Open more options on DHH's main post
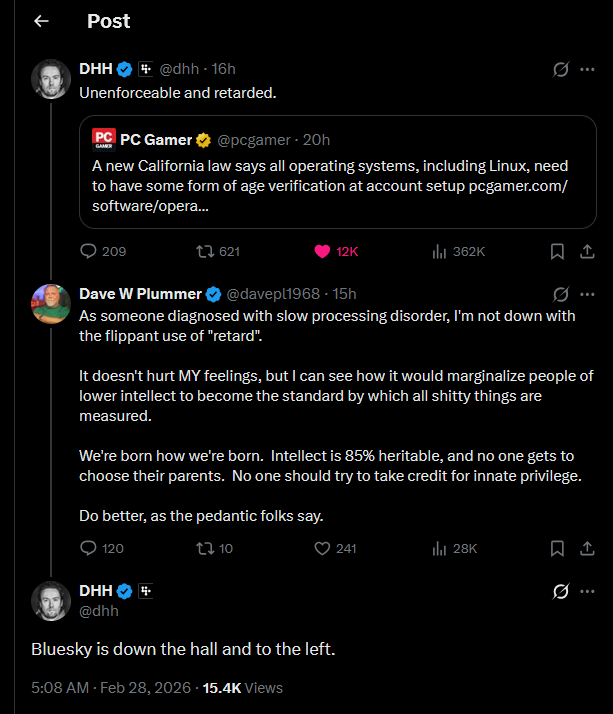Viewport: 613px width, 714px height. point(587,591)
